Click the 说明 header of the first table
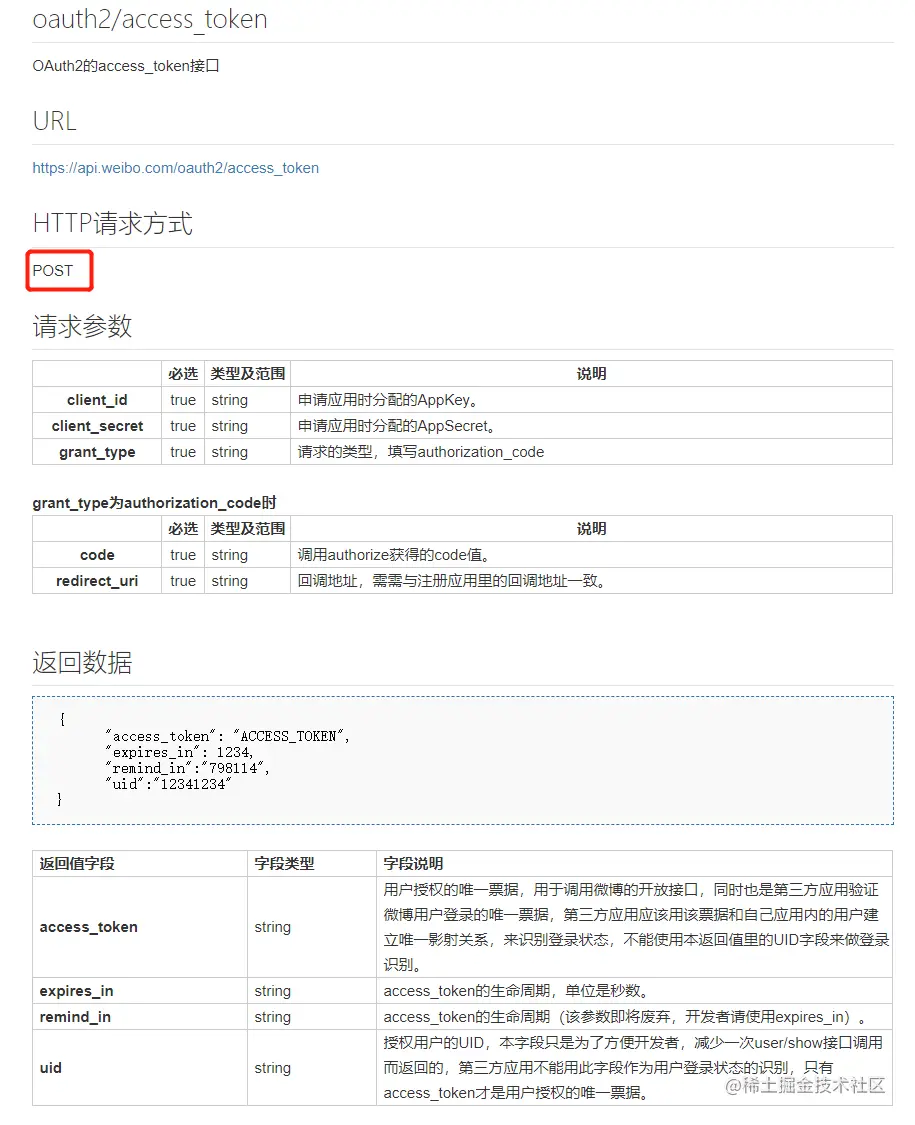This screenshot has width=915, height=1125. [591, 373]
